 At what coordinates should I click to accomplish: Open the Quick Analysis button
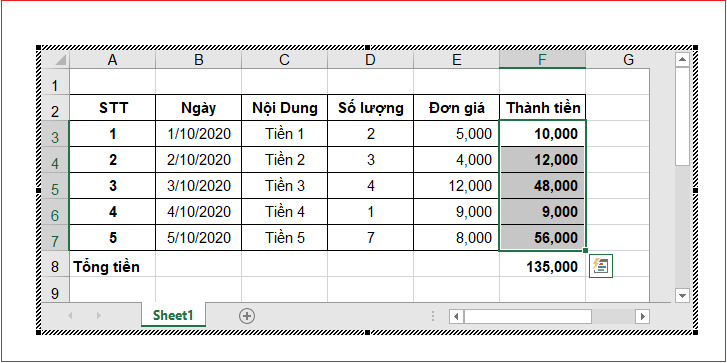click(x=600, y=266)
